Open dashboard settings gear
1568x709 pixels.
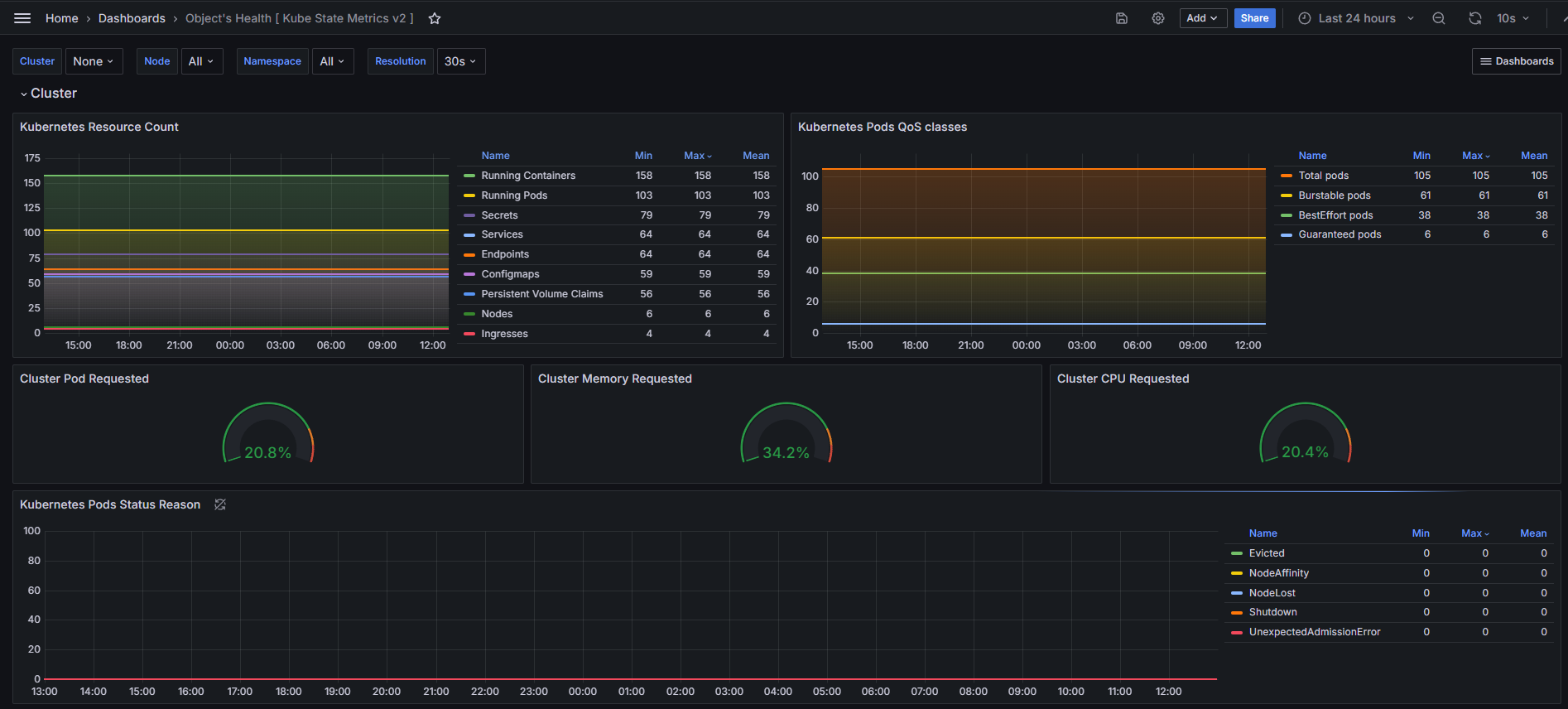pyautogui.click(x=1158, y=18)
